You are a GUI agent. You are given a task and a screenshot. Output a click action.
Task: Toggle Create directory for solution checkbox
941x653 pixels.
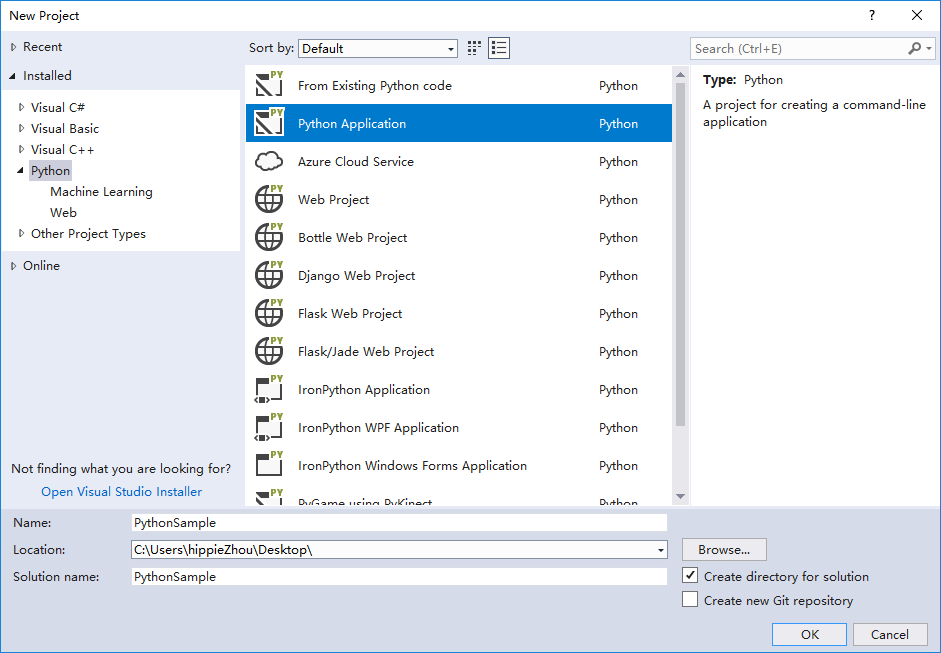pos(690,576)
